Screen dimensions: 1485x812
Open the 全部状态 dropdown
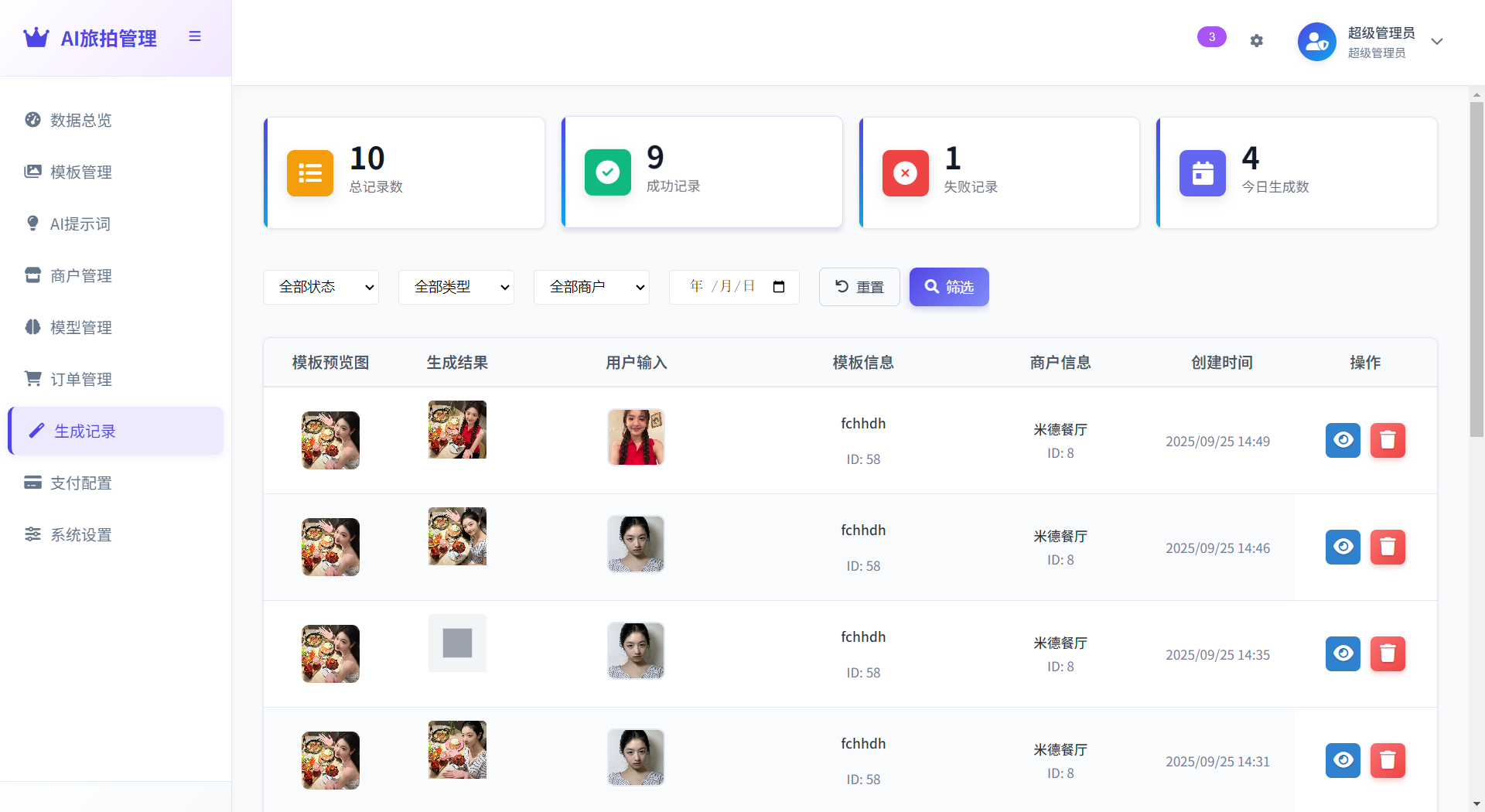[320, 286]
